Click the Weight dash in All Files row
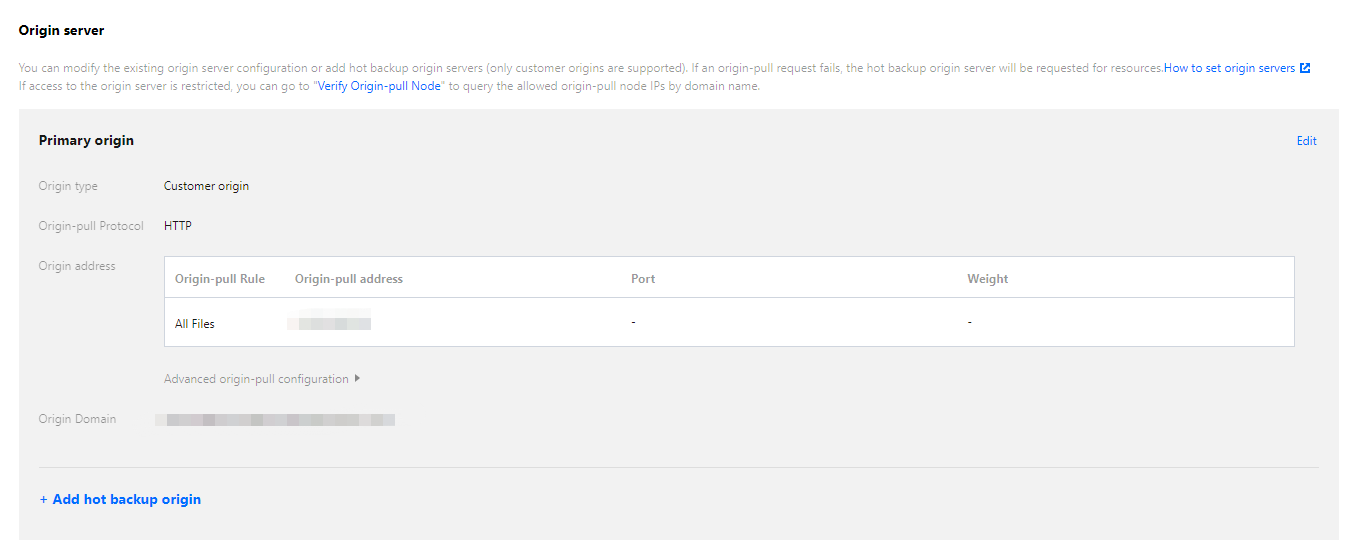 tap(970, 323)
